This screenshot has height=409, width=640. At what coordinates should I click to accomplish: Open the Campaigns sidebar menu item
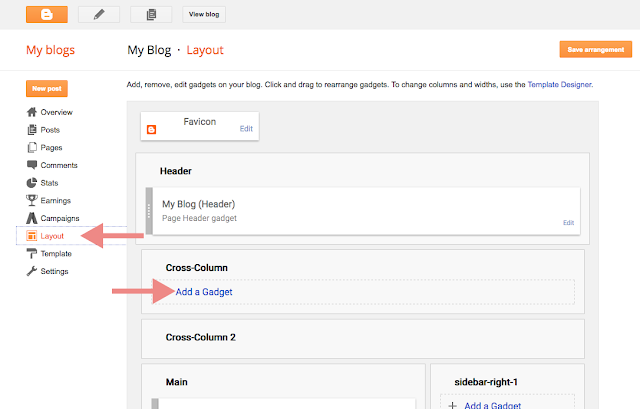[x=59, y=218]
